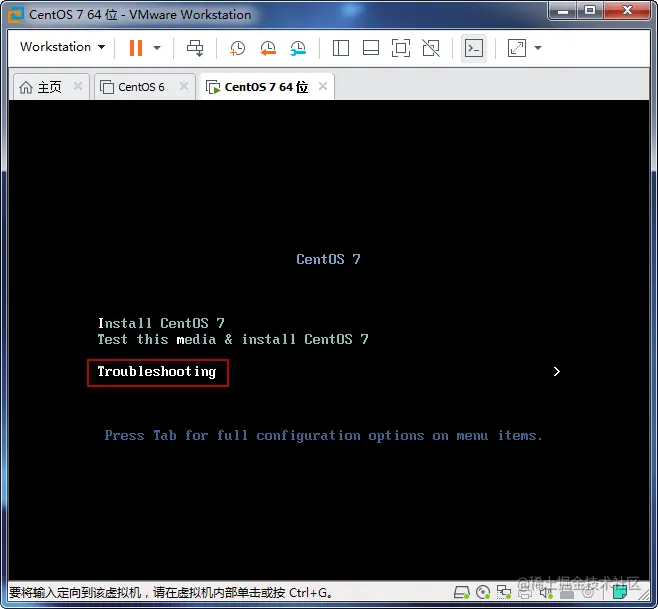Maximize the VMware Workstation window
Image resolution: width=658 pixels, height=609 pixels.
590,10
